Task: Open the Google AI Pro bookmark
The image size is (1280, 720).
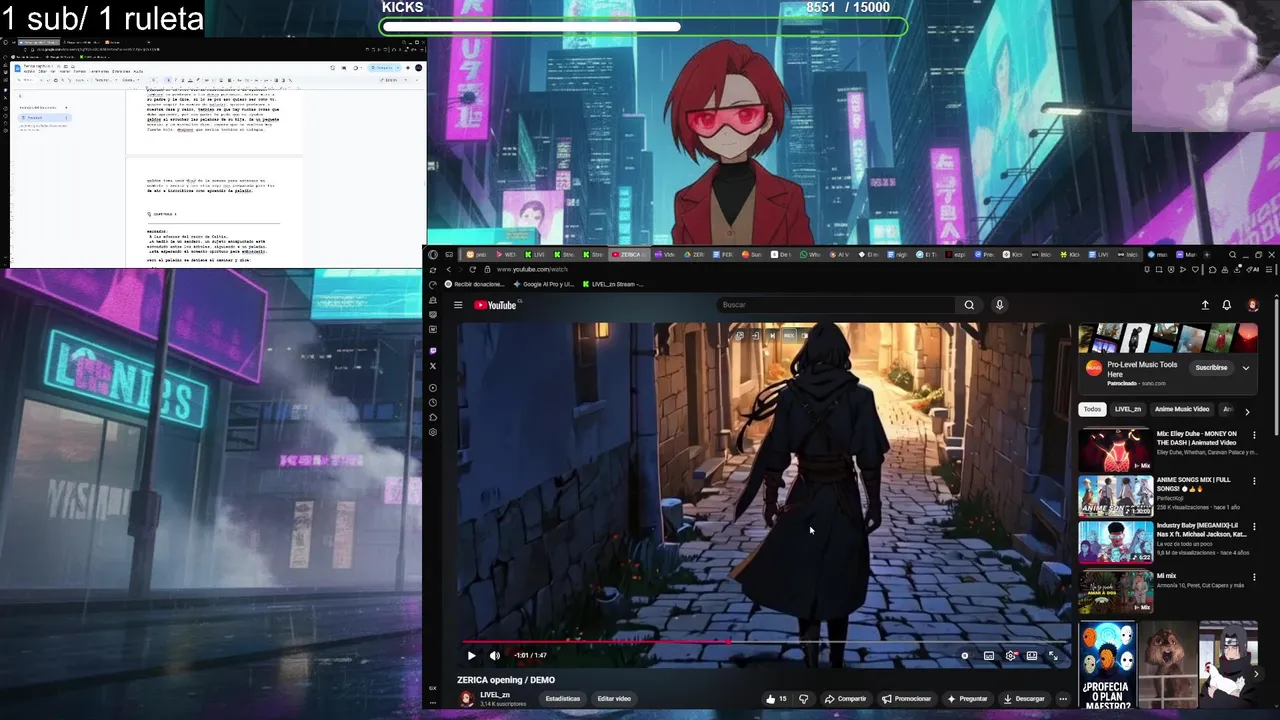Action: click(543, 284)
